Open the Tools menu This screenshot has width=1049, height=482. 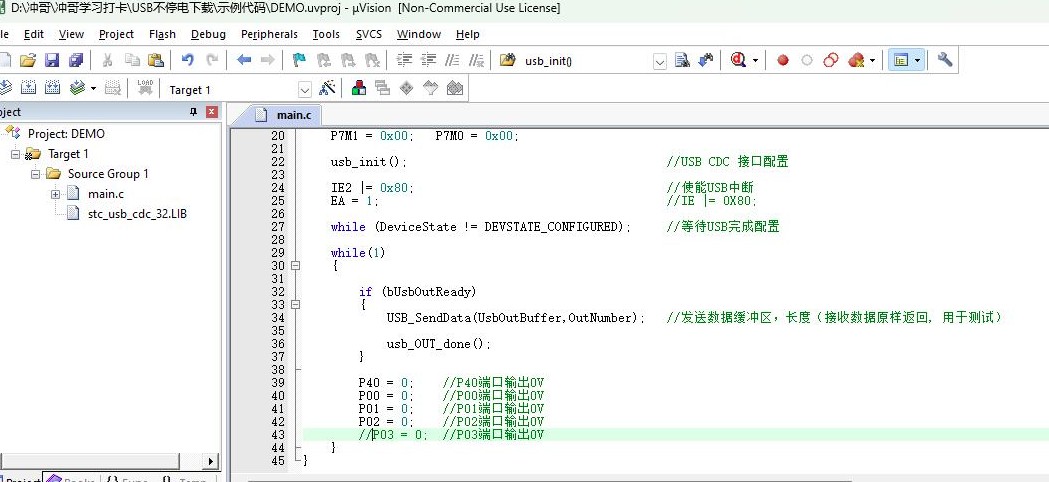click(x=326, y=34)
